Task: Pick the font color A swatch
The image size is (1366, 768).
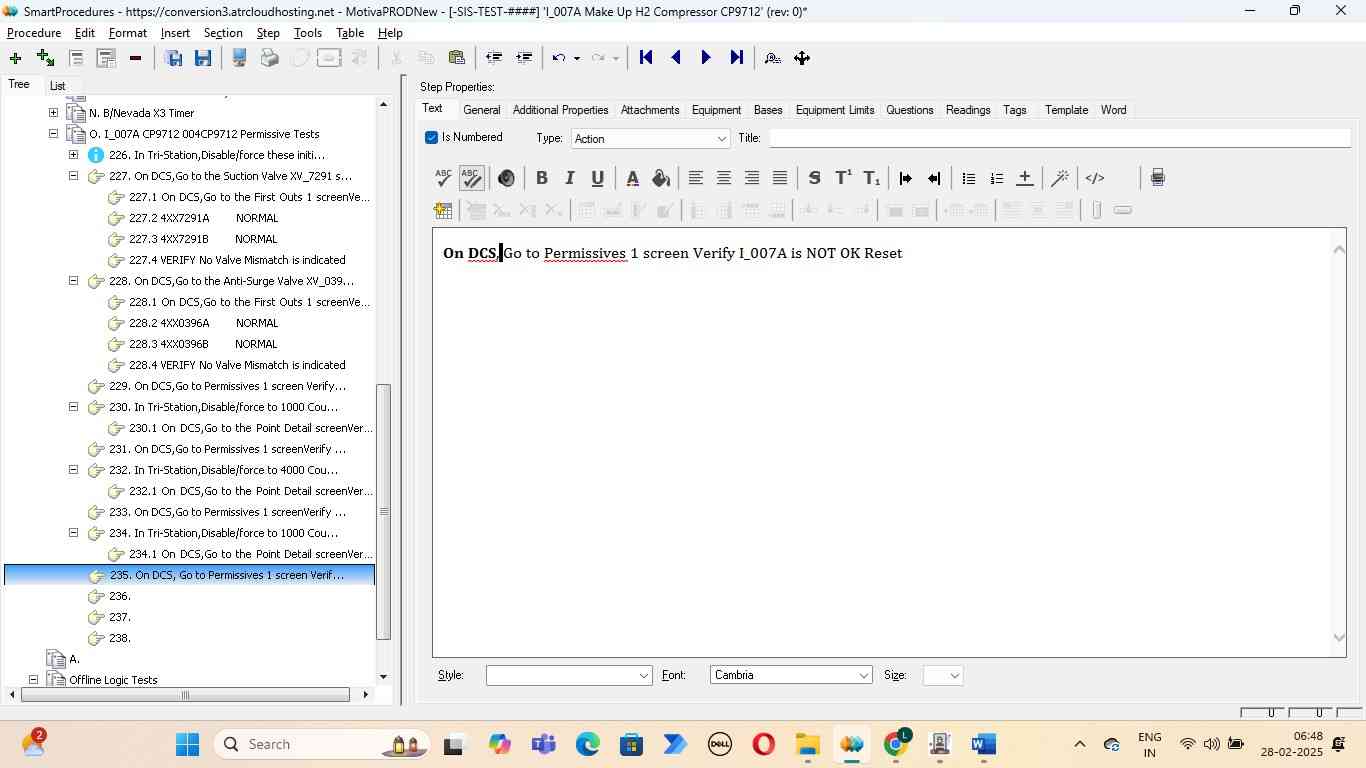Action: 632,178
